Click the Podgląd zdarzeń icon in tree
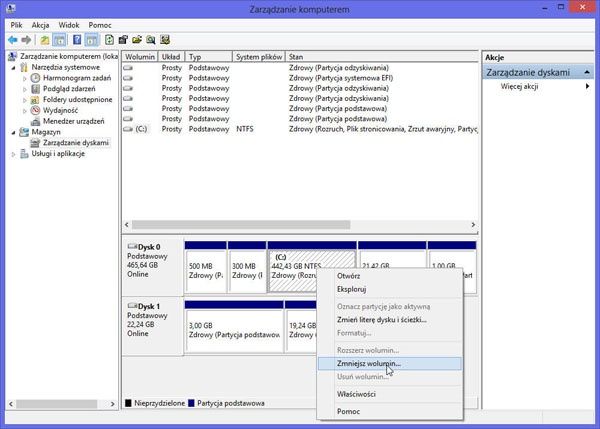 pos(35,89)
